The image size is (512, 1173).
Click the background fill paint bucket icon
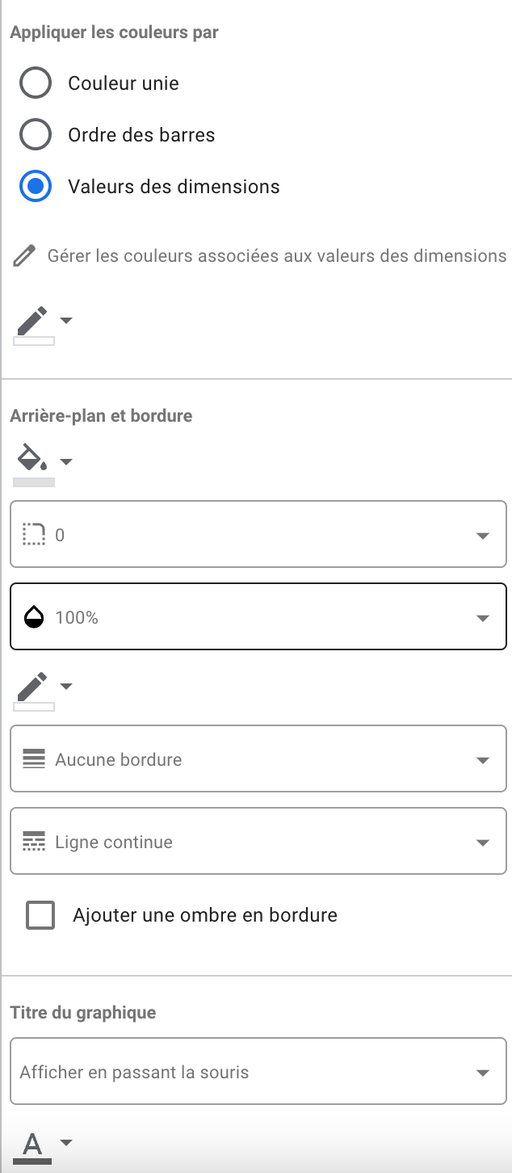[32, 456]
